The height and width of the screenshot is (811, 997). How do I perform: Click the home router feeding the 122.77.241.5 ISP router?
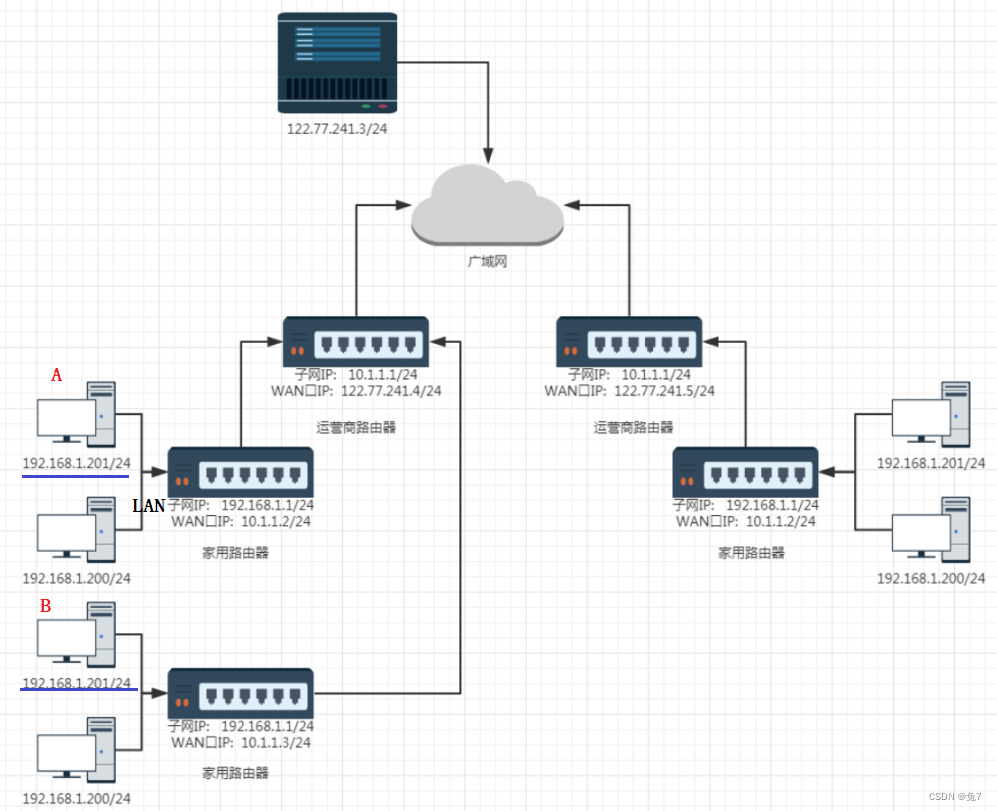(745, 472)
